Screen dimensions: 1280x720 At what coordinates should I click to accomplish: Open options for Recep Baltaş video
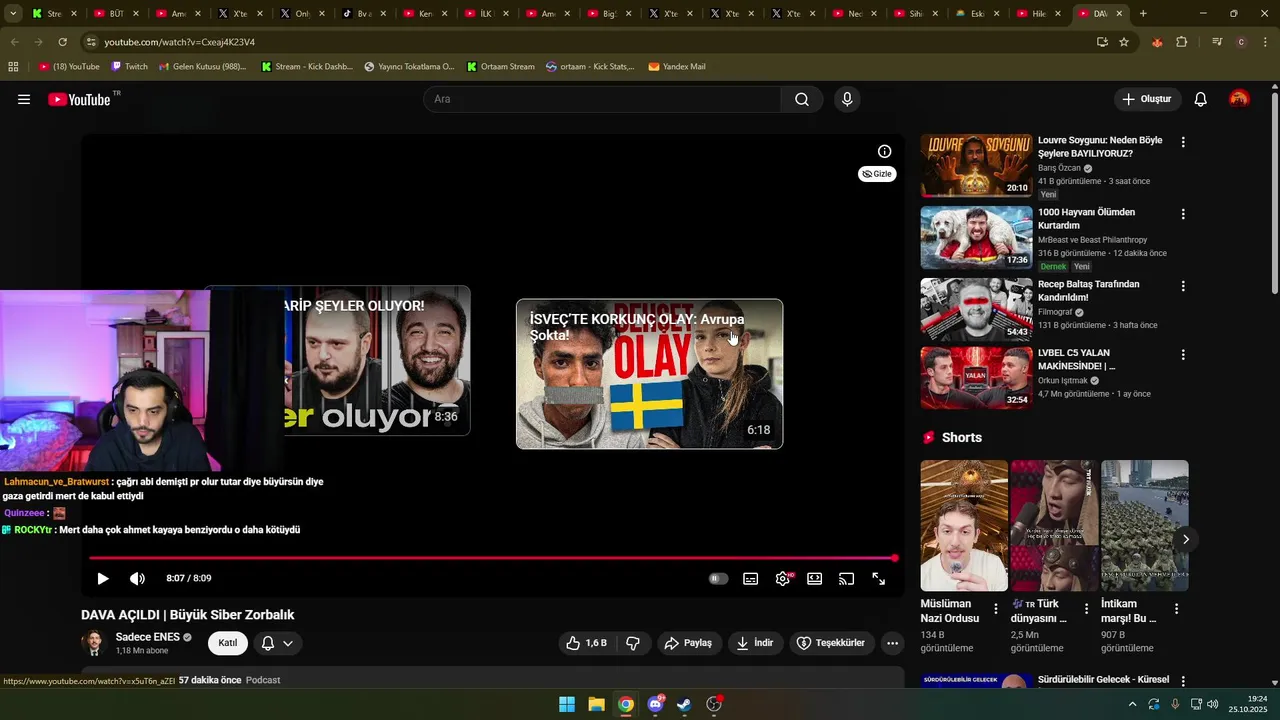tap(1183, 286)
